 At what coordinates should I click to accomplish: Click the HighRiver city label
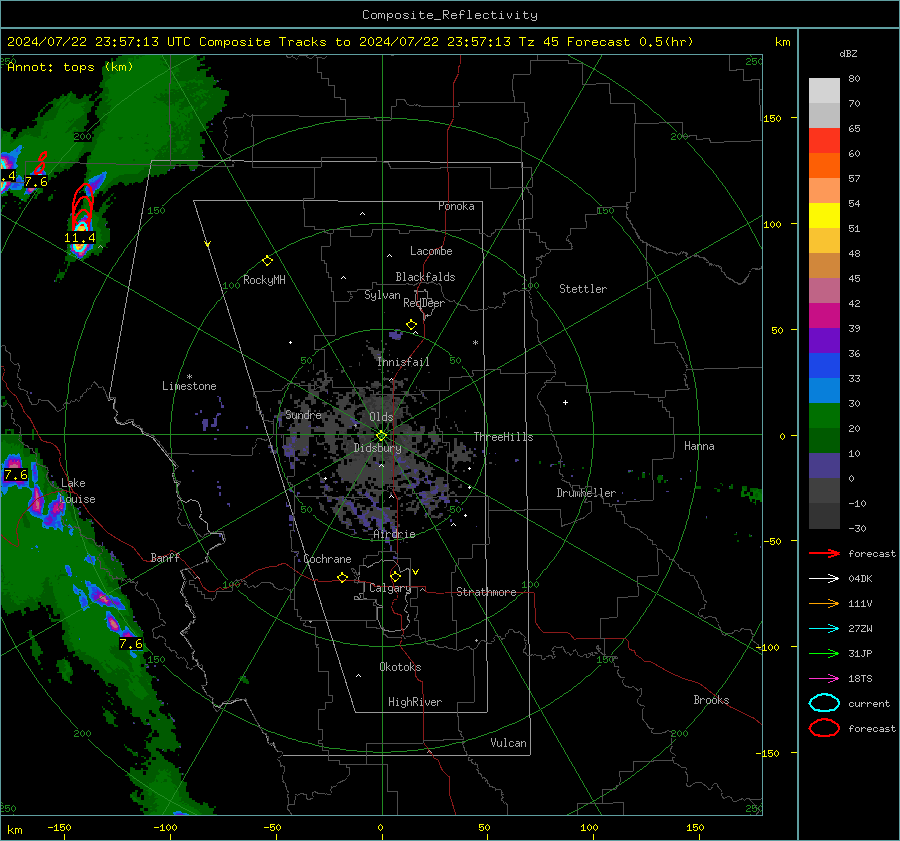pyautogui.click(x=415, y=702)
